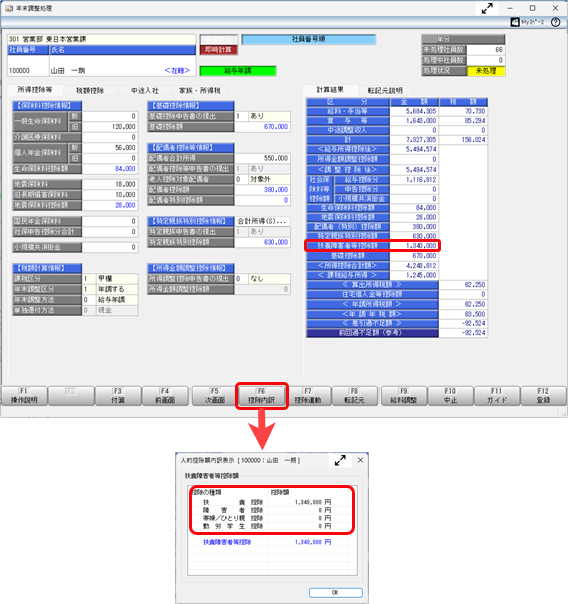This screenshot has width=568, height=604.
Task: Click the red 即時計算 button
Action: click(218, 50)
